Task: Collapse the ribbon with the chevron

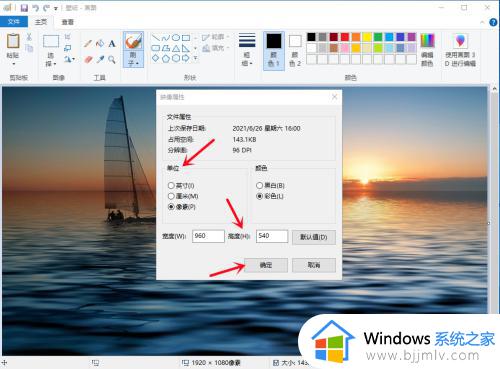Action: pyautogui.click(x=482, y=22)
